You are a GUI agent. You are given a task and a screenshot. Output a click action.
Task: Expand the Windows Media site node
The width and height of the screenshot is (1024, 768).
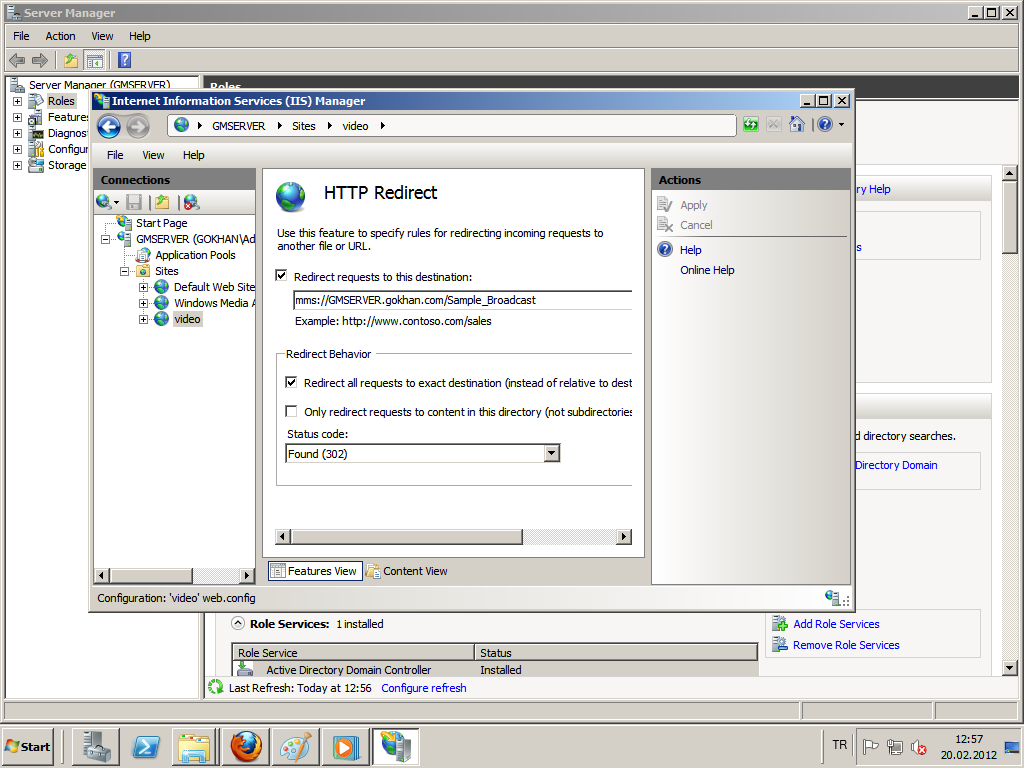click(143, 304)
